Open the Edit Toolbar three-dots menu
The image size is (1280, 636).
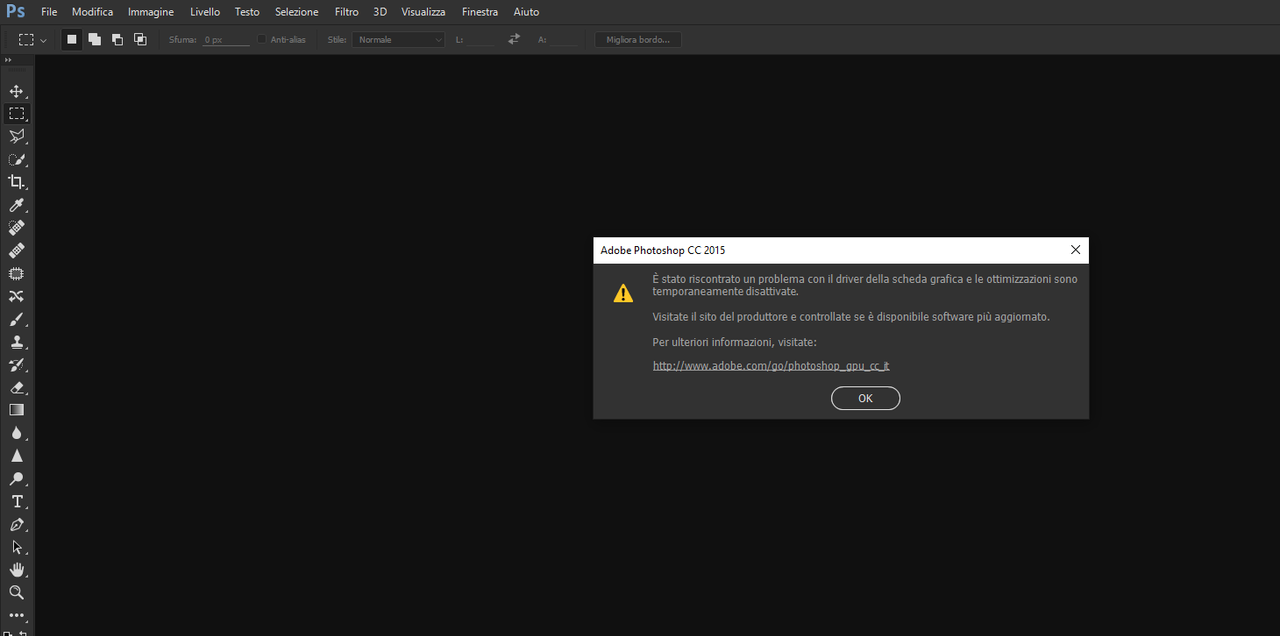tap(16, 615)
